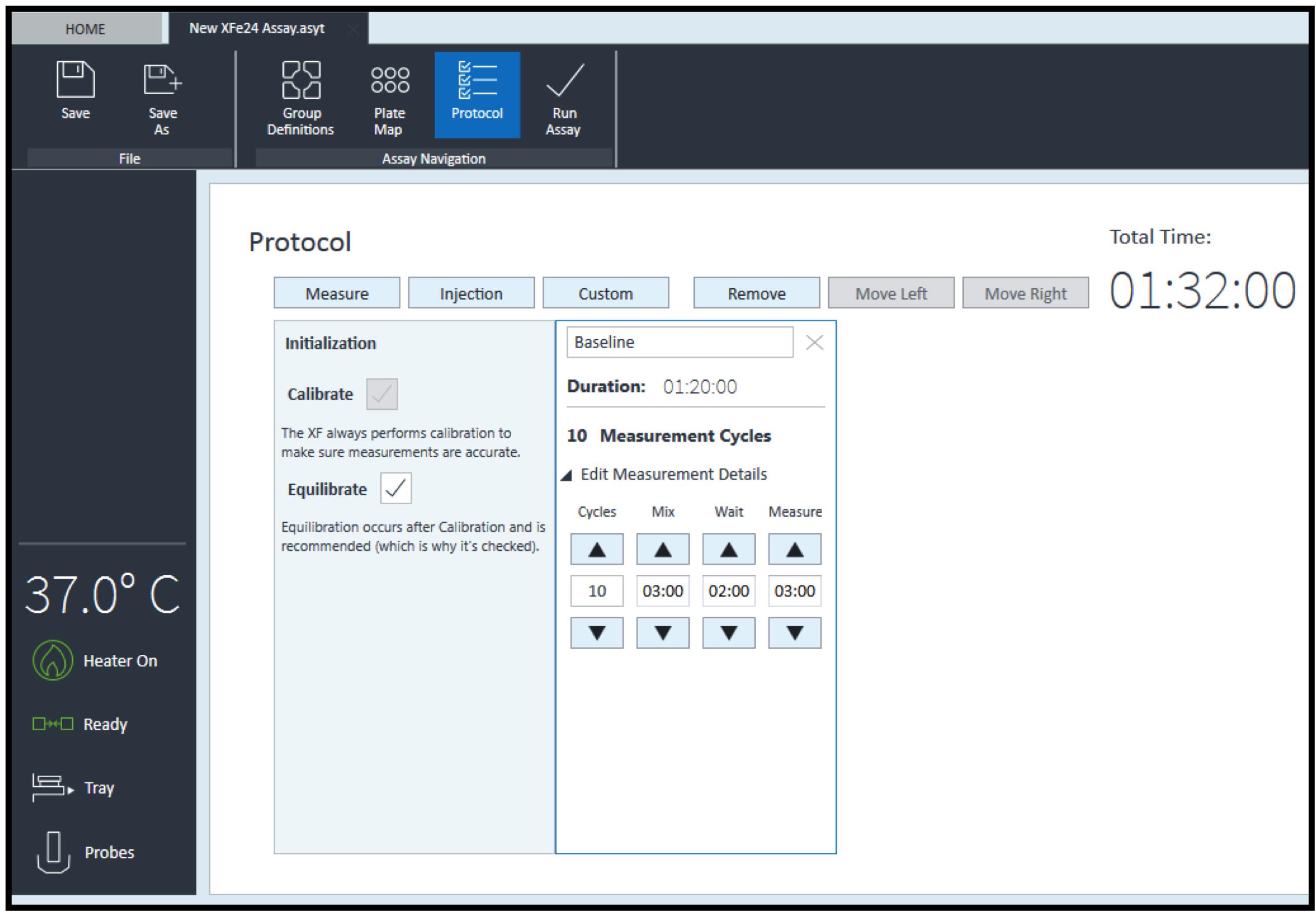Image resolution: width=1316 pixels, height=912 pixels.
Task: Click the Wait time field 02:00
Action: [729, 591]
